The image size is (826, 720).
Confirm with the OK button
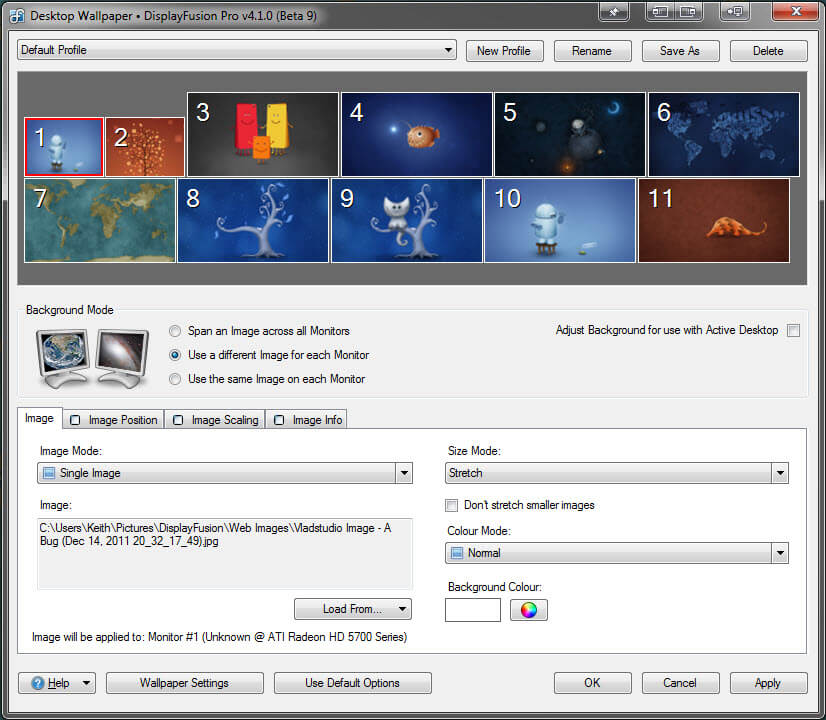point(593,683)
